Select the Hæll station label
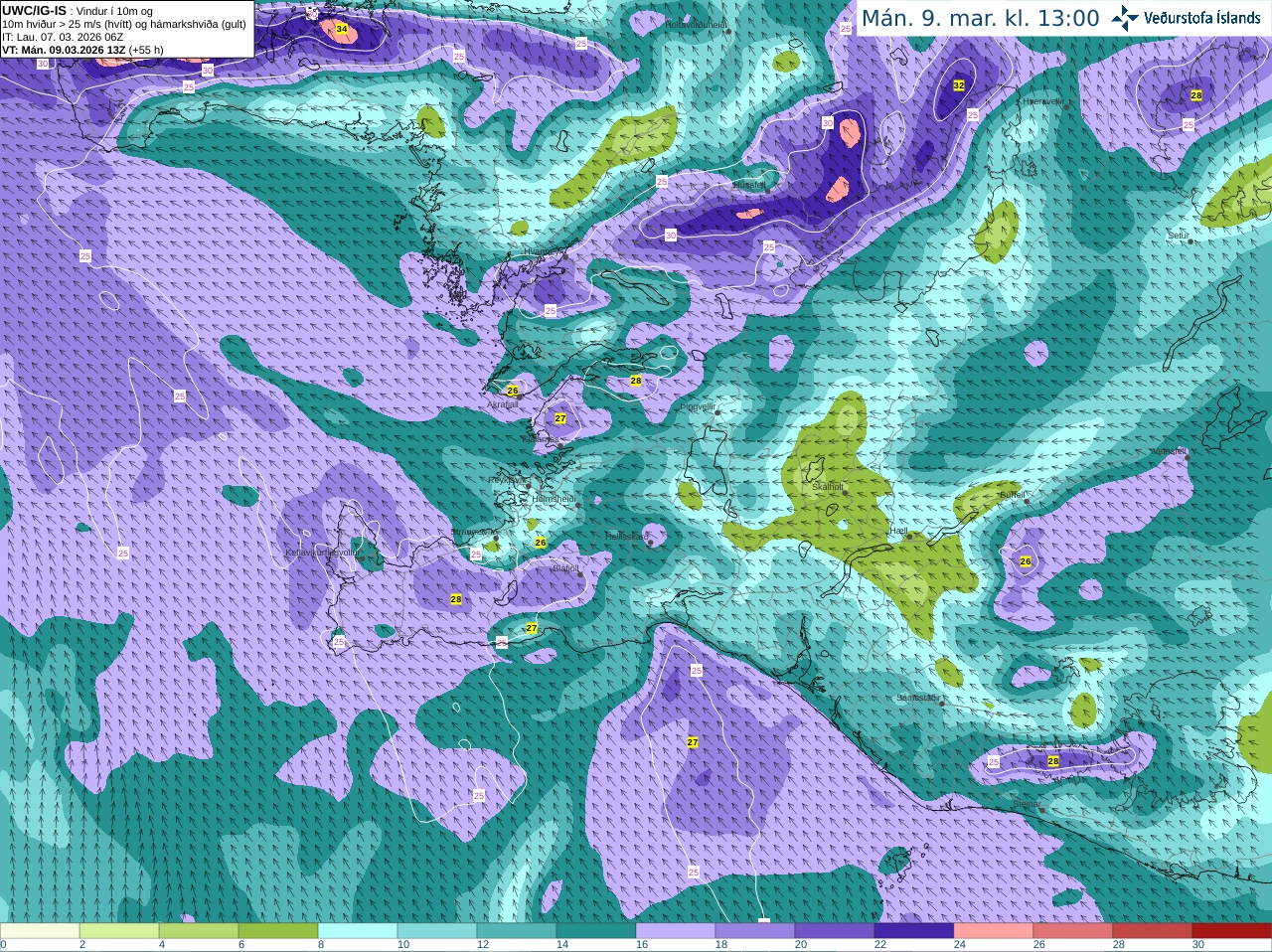Viewport: 1272px width, 952px height. [x=899, y=532]
